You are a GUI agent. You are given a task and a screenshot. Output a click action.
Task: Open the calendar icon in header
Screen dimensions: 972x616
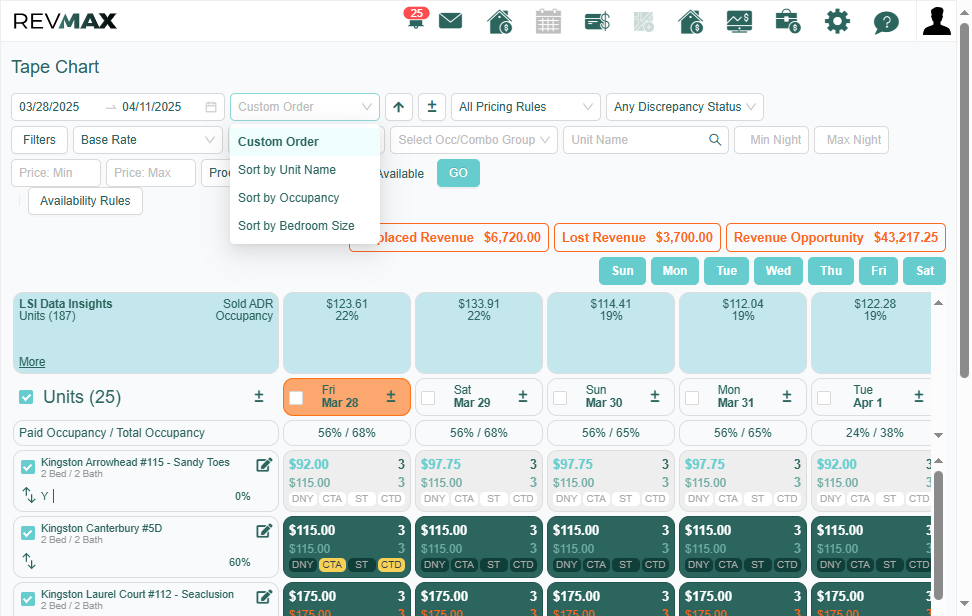click(x=548, y=21)
